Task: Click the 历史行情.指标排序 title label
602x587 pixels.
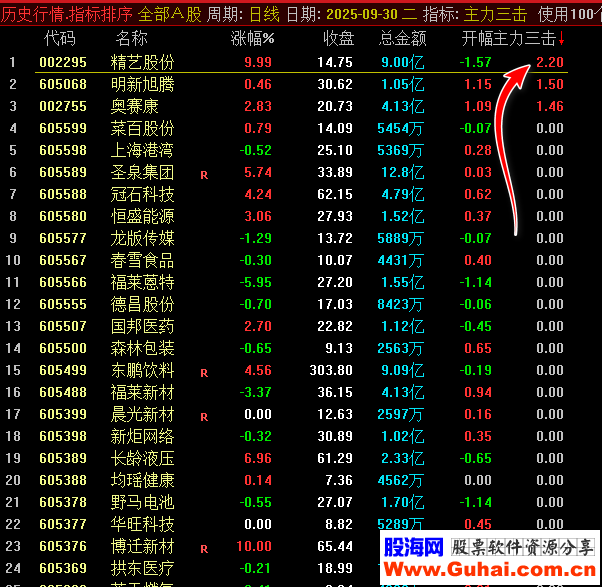Action: 66,14
